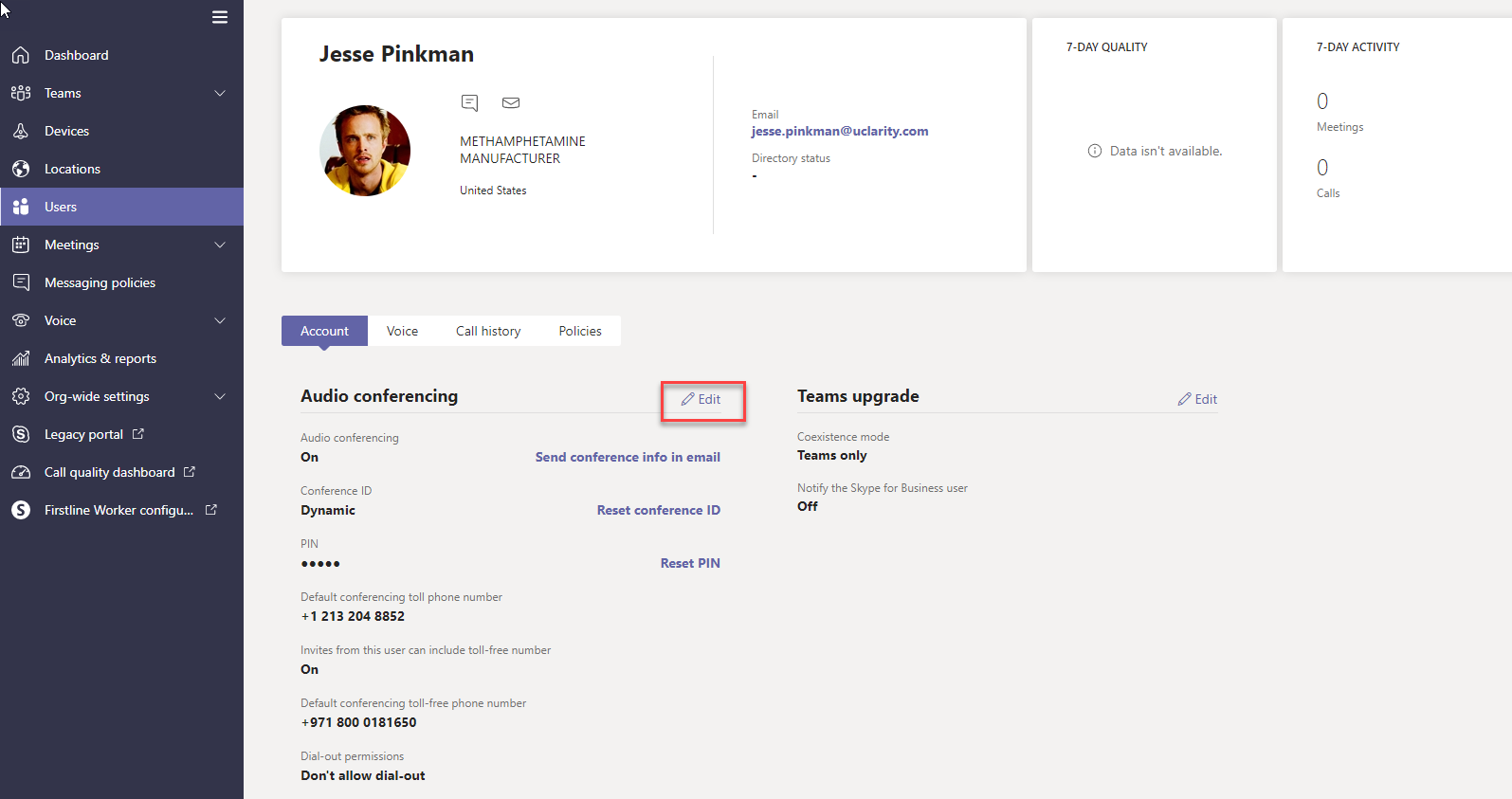Click the Messaging policies chat icon
The image size is (1512, 799).
pyautogui.click(x=21, y=282)
